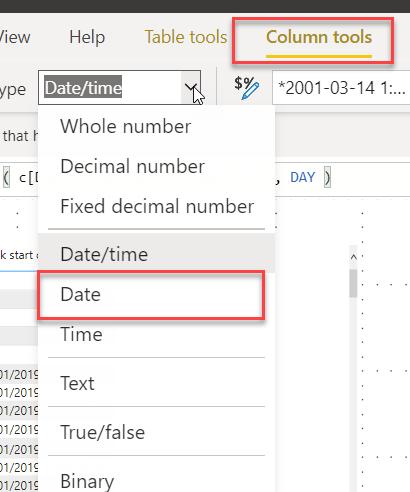Click the currency and percent format icon
This screenshot has width=410, height=492.
pyautogui.click(x=246, y=88)
